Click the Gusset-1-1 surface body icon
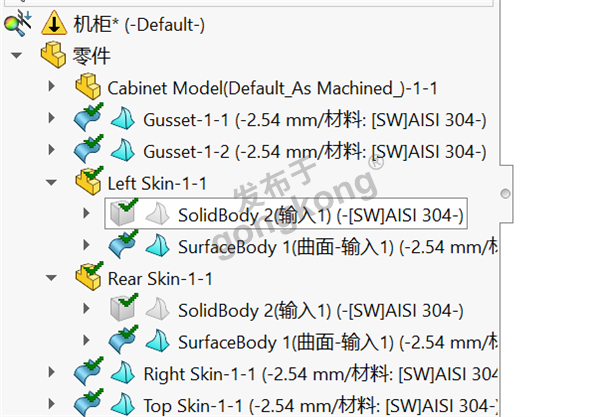 (x=123, y=120)
